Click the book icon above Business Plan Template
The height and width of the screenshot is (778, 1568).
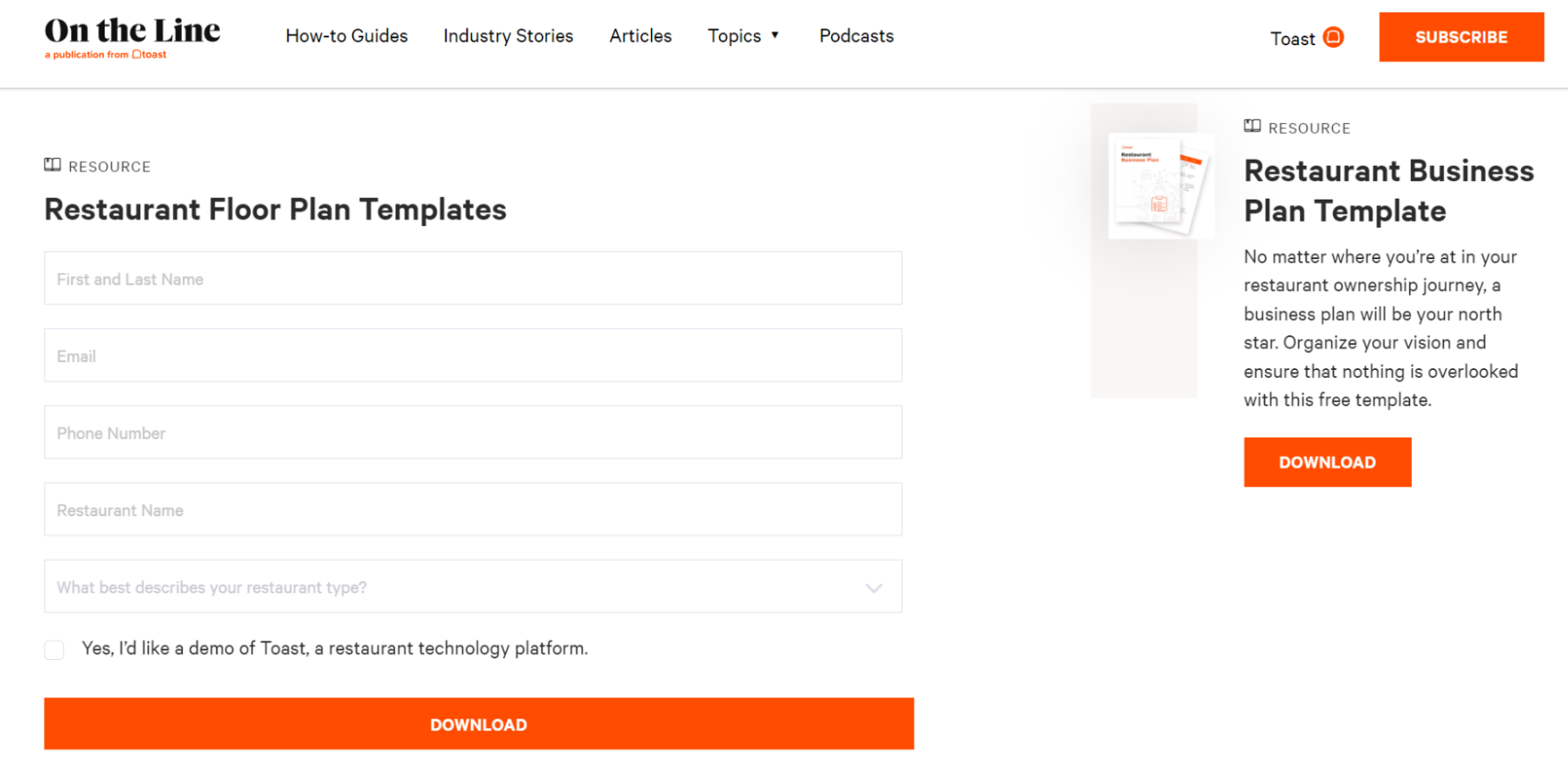pos(1252,126)
